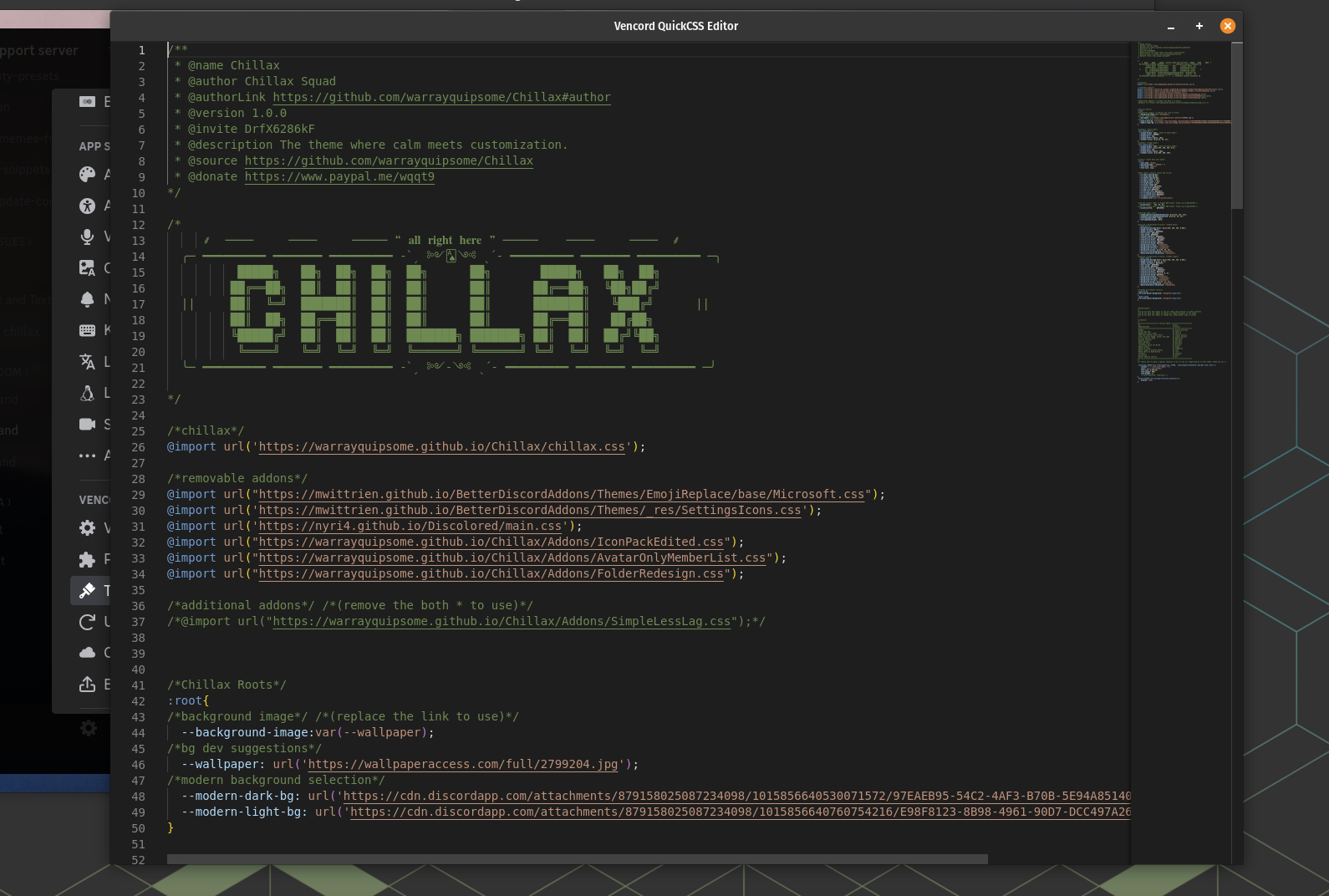Click the '/*bg dev suggestions*/' comment
This screenshot has height=896, width=1329.
pyautogui.click(x=244, y=748)
